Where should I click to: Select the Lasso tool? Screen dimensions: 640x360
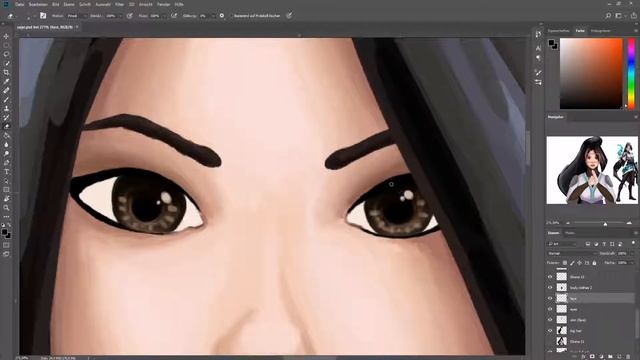click(x=6, y=54)
